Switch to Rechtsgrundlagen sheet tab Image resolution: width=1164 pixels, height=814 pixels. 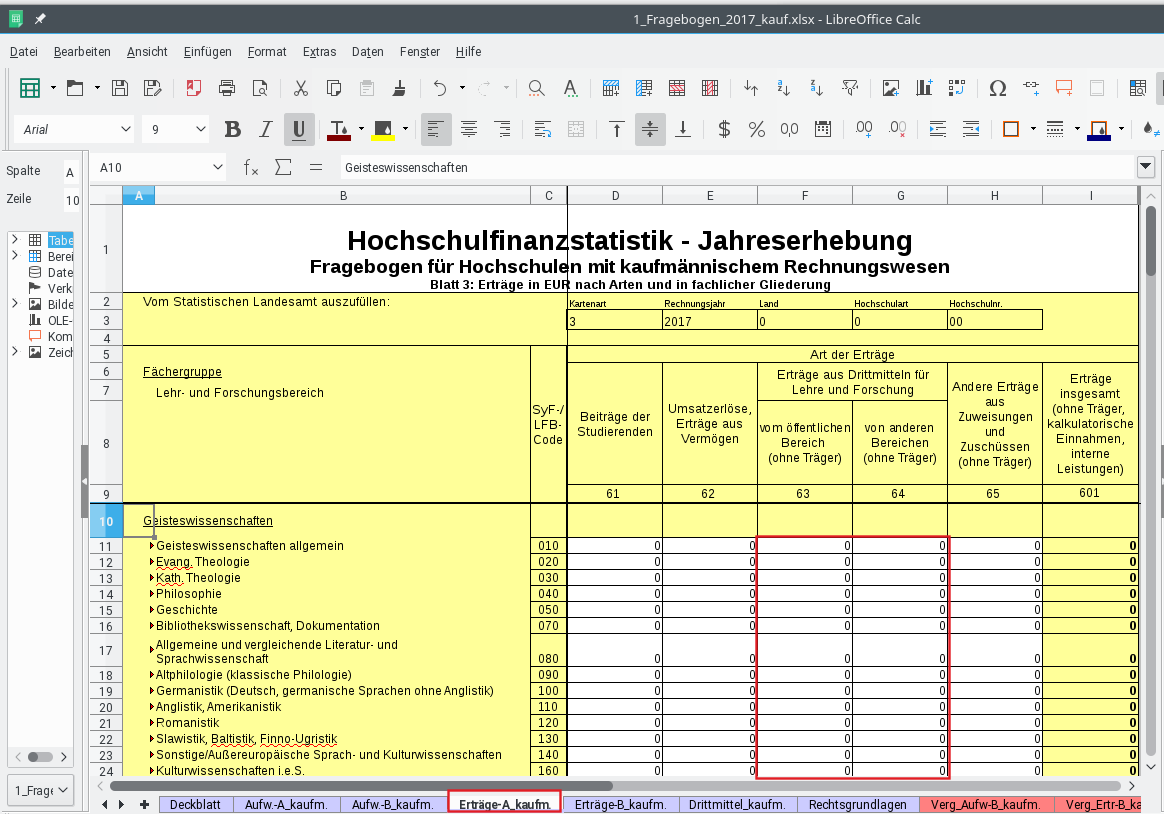[857, 804]
